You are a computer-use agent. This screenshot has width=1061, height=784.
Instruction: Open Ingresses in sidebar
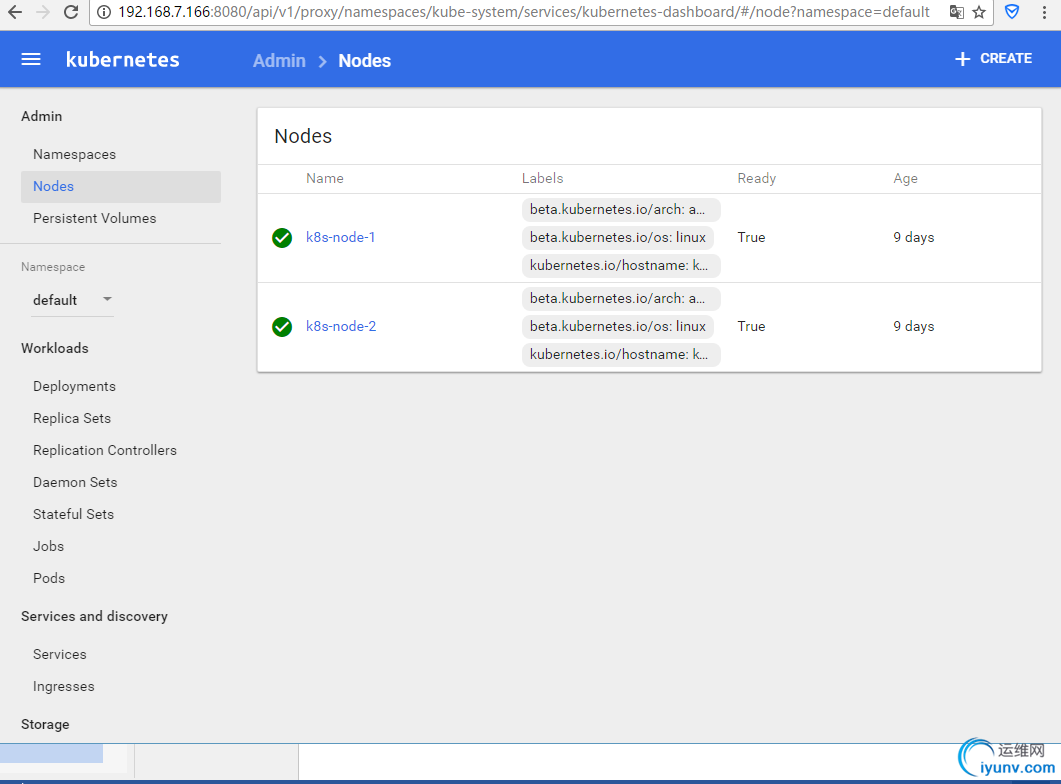pos(64,686)
